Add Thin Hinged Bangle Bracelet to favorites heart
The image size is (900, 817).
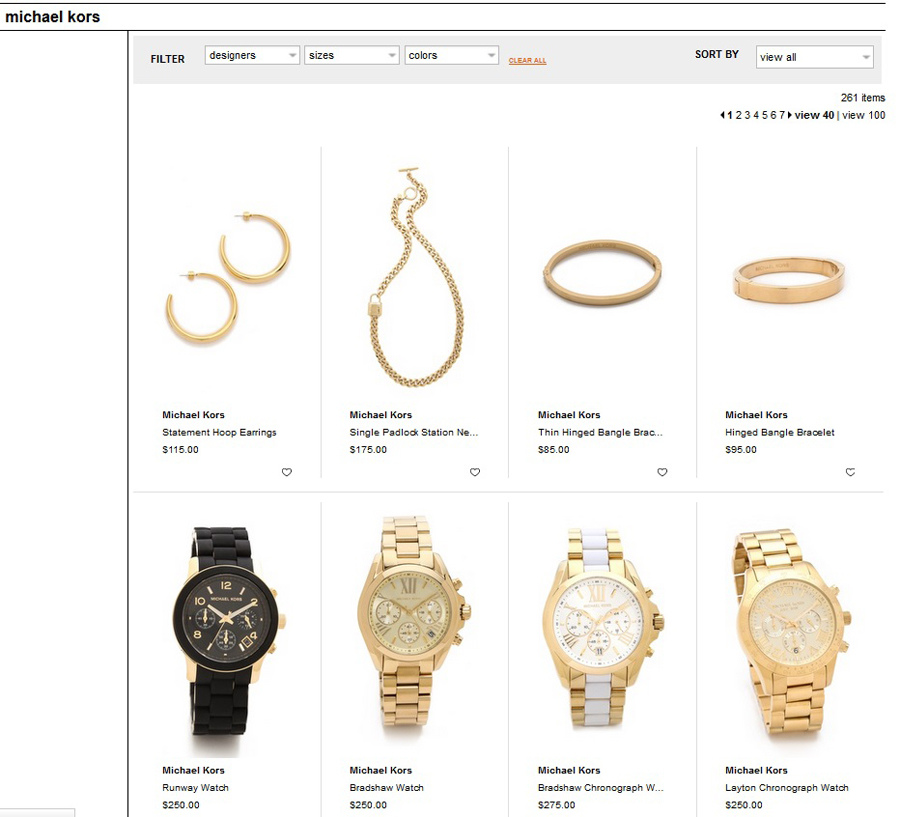pyautogui.click(x=662, y=472)
